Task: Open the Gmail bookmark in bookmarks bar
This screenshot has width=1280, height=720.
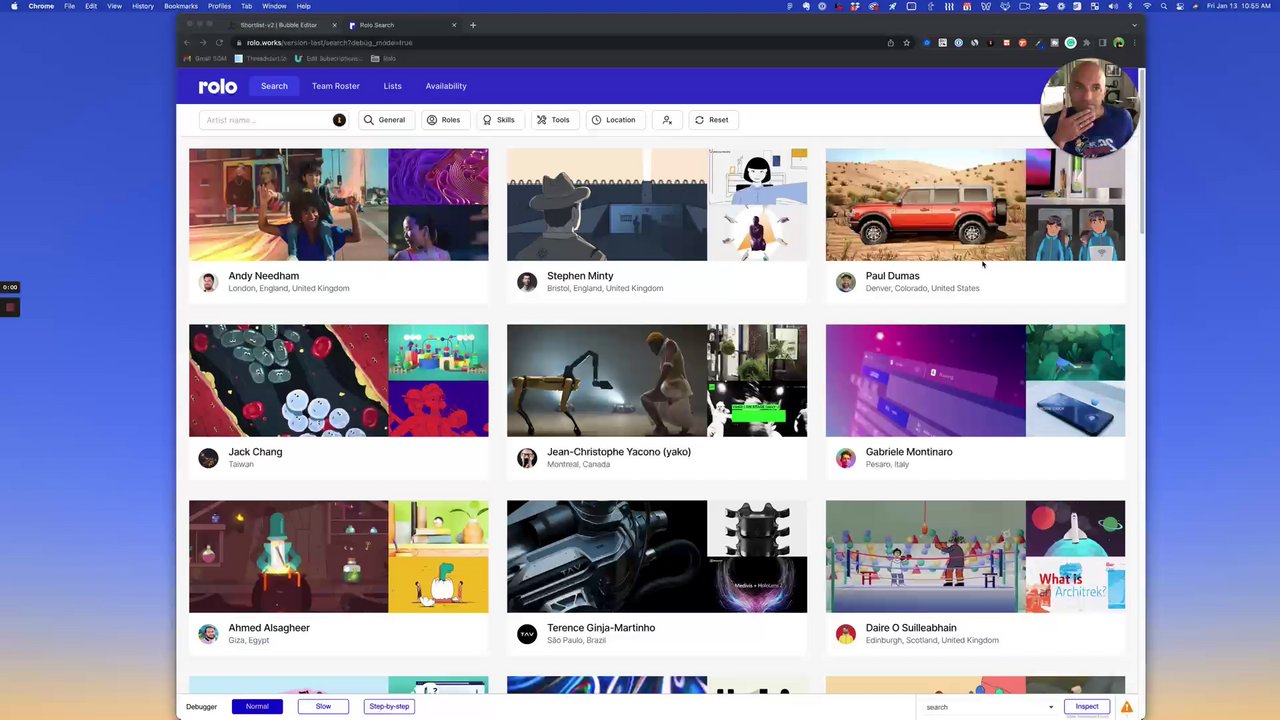Action: point(206,59)
